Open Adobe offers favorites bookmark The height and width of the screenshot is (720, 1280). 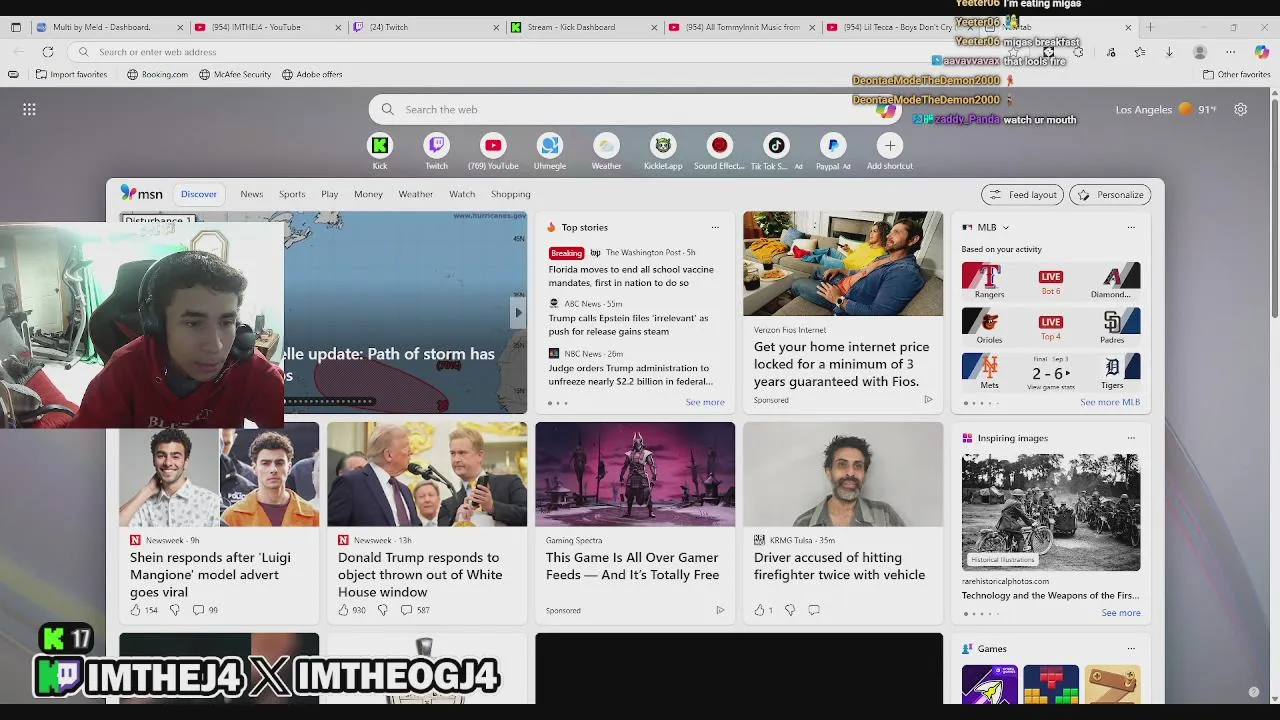coord(312,74)
